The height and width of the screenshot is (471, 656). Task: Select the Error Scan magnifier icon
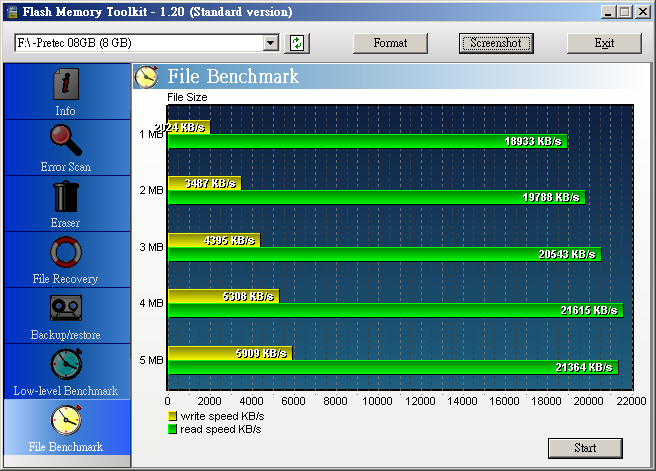[x=66, y=140]
